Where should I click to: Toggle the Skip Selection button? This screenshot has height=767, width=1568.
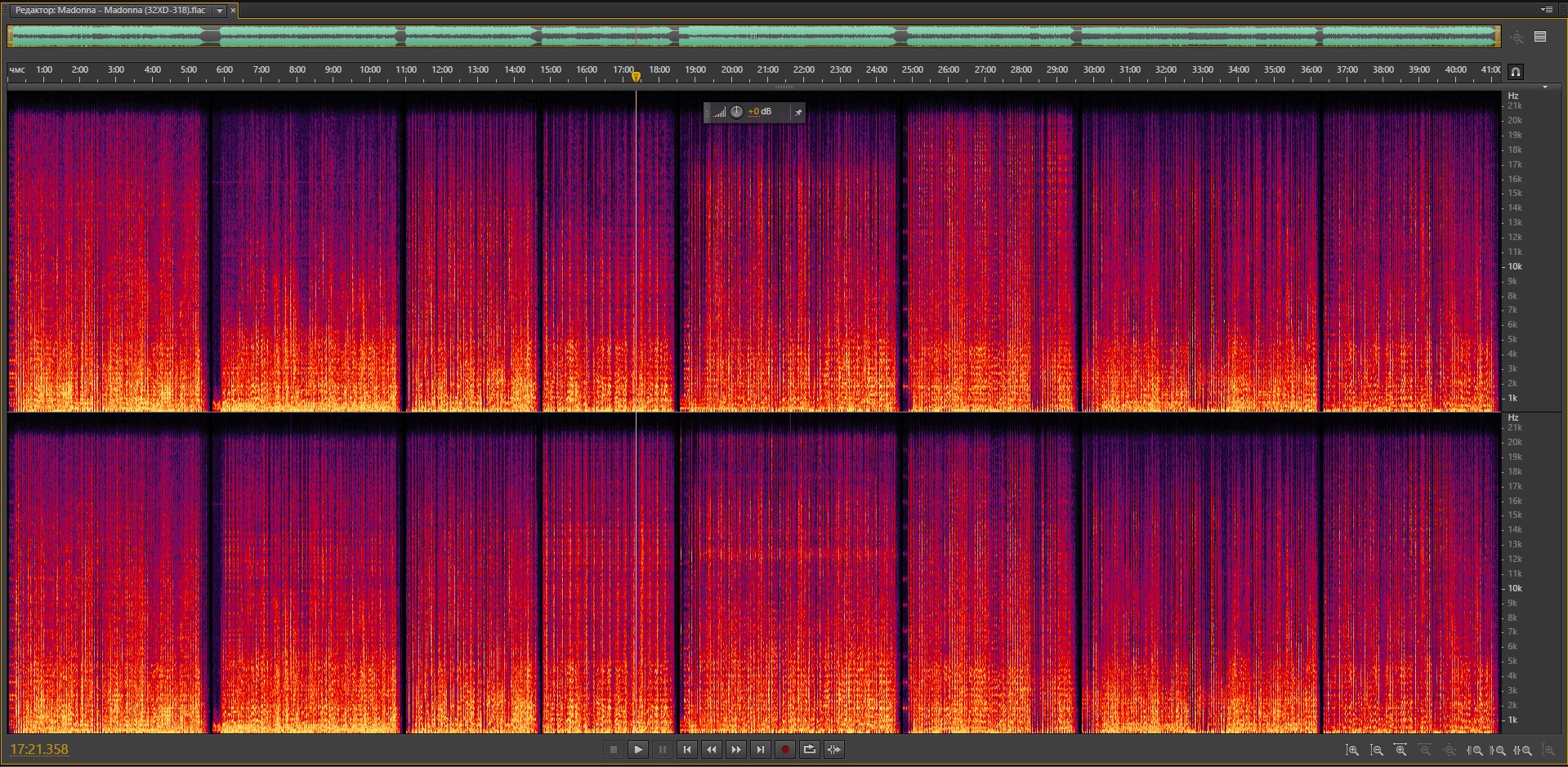point(833,750)
